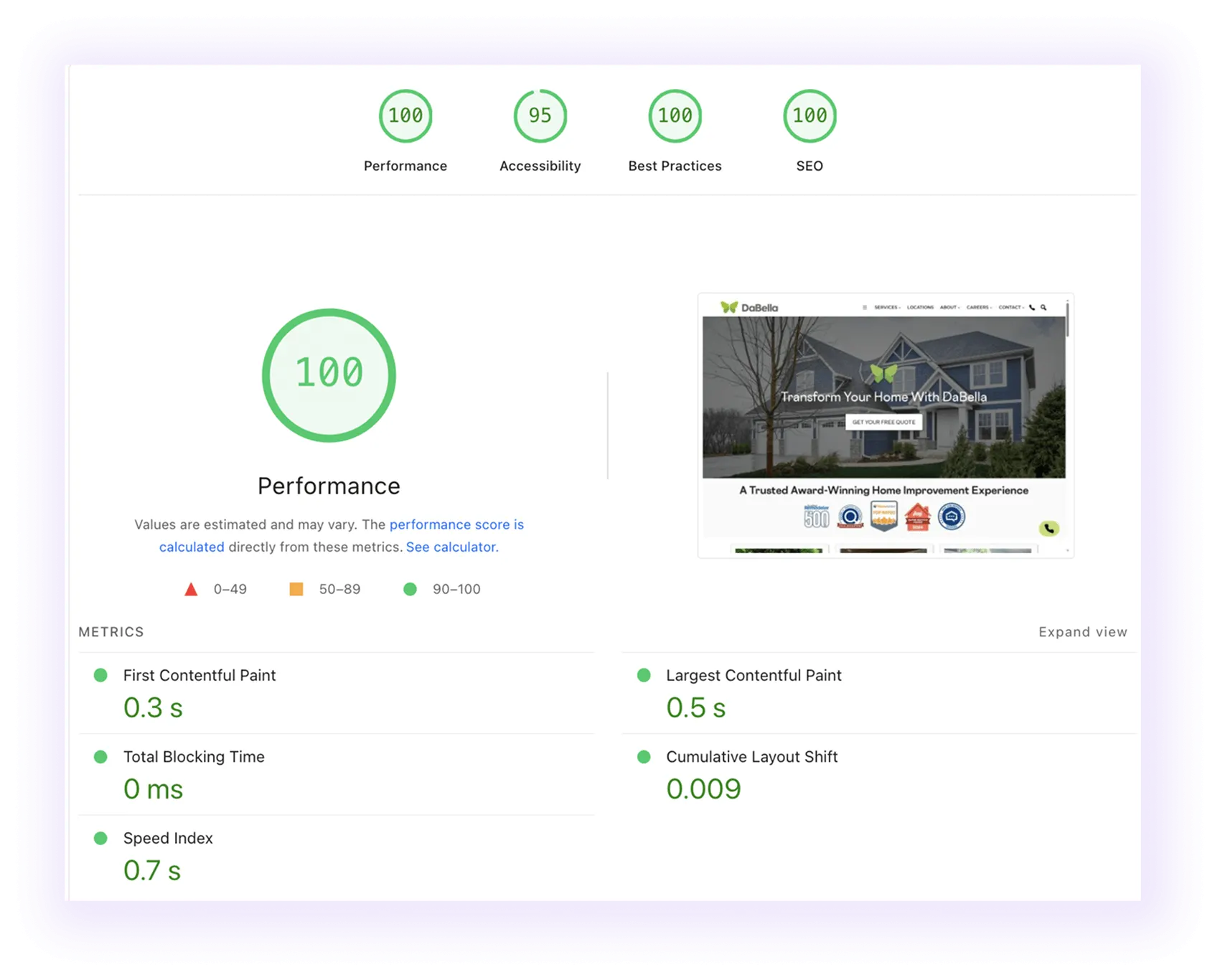Click the hamburger menu icon in DaBella header

pyautogui.click(x=865, y=307)
